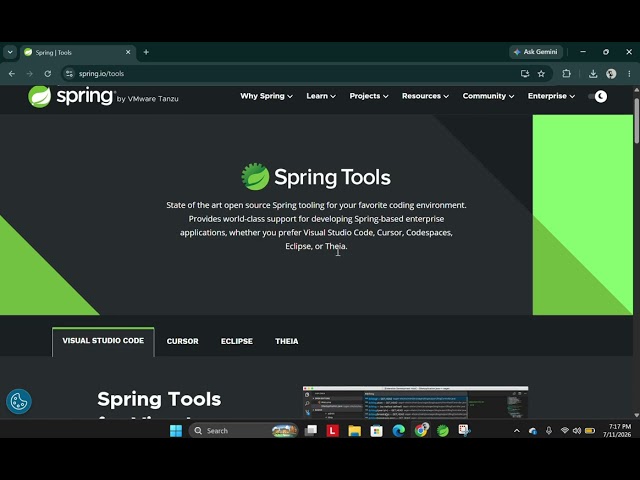Open the tab search dropdown arrow

coord(10,52)
